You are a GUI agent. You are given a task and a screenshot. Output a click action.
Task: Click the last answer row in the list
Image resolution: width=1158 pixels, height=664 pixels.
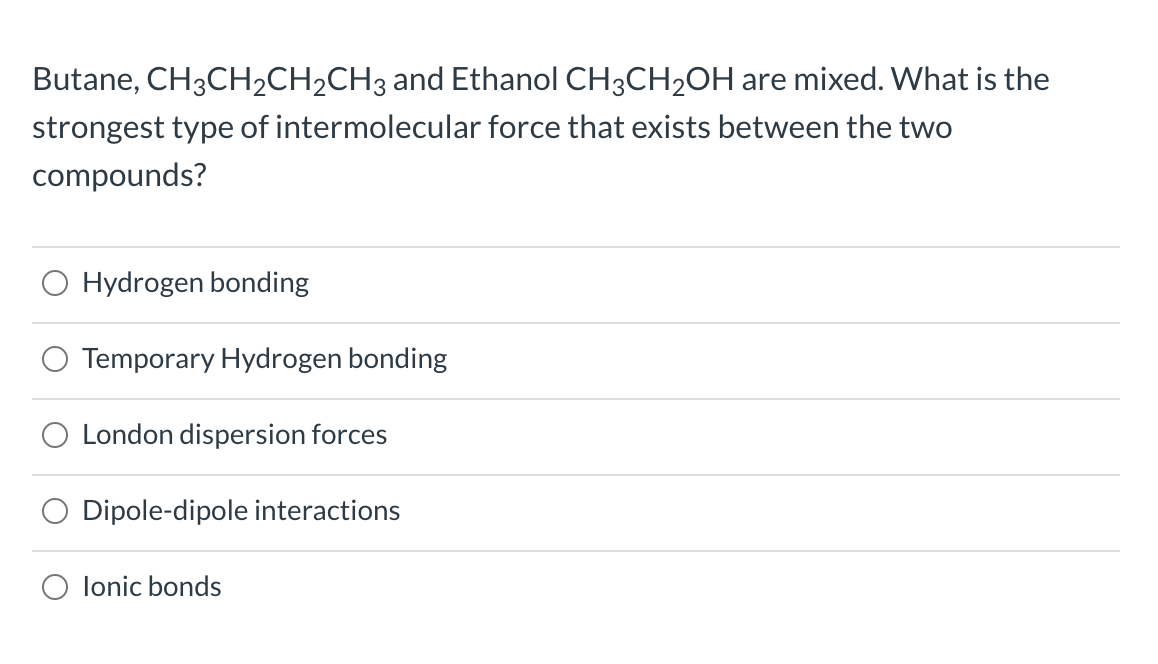pos(400,587)
